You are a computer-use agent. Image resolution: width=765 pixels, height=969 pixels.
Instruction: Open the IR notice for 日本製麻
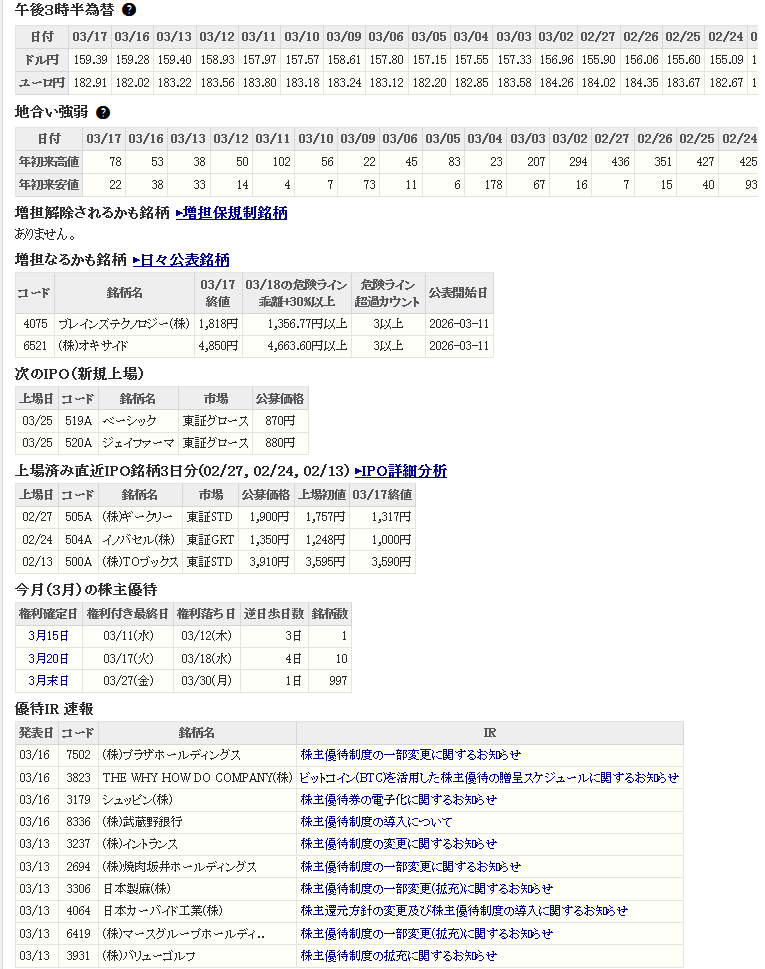(x=426, y=888)
